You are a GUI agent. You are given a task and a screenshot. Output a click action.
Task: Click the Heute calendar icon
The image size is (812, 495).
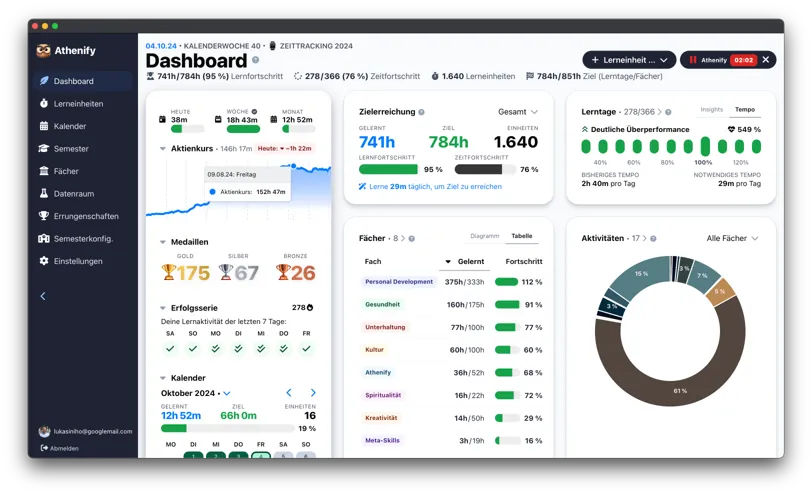(x=162, y=119)
